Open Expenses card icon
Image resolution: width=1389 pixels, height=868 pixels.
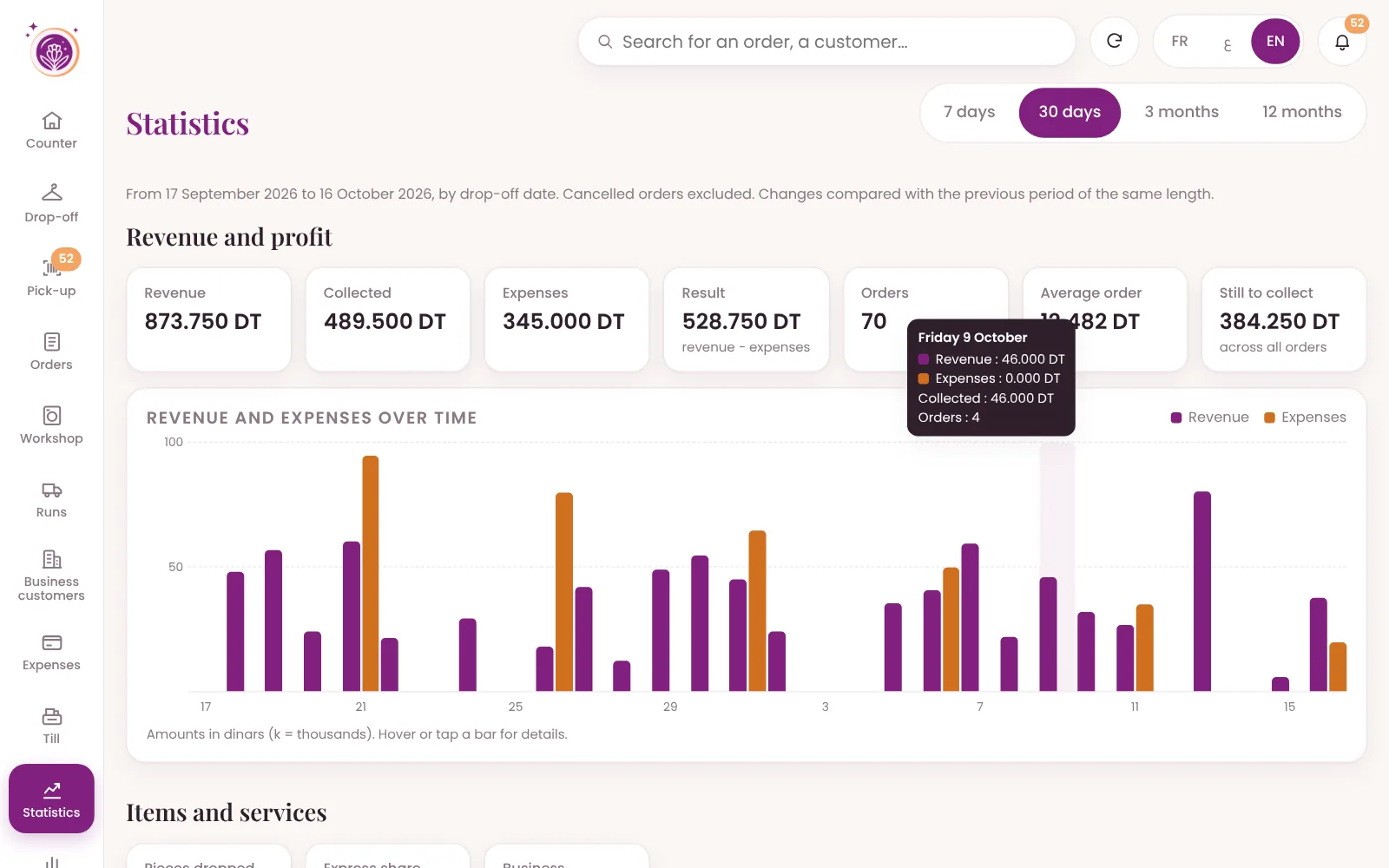(x=51, y=642)
